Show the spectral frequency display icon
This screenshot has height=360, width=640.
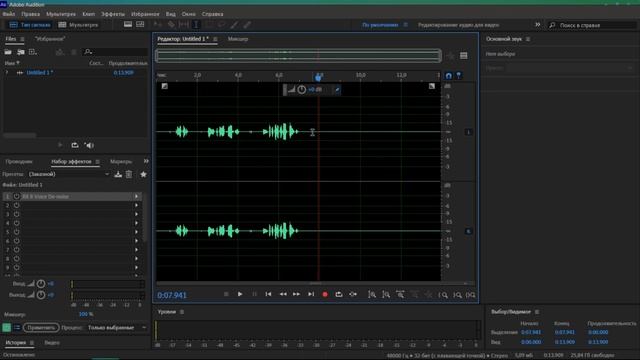(128, 24)
